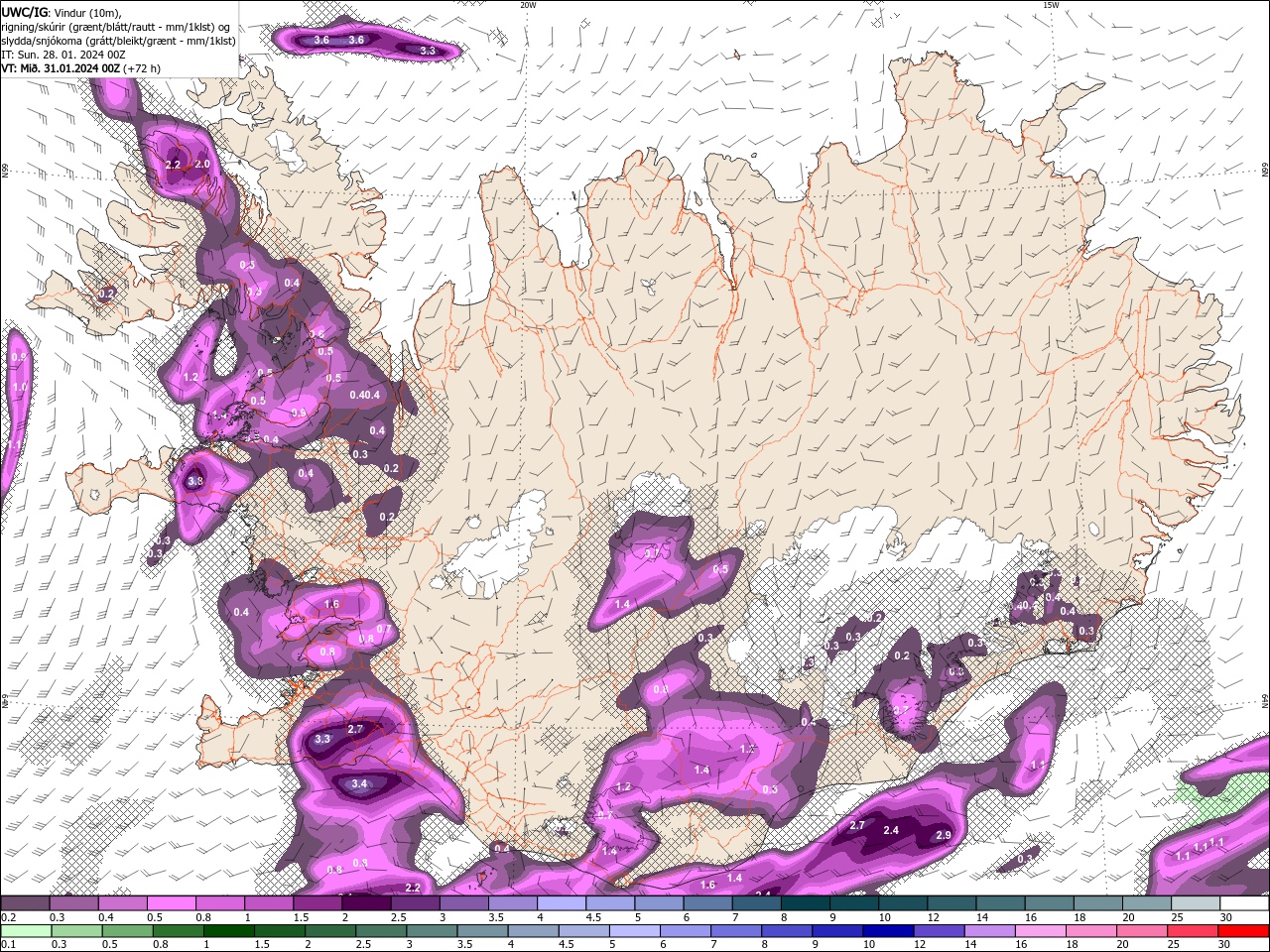This screenshot has height=952, width=1270.
Task: Select the light red 25 swatch, green-to-red scale
Action: pos(1193,931)
